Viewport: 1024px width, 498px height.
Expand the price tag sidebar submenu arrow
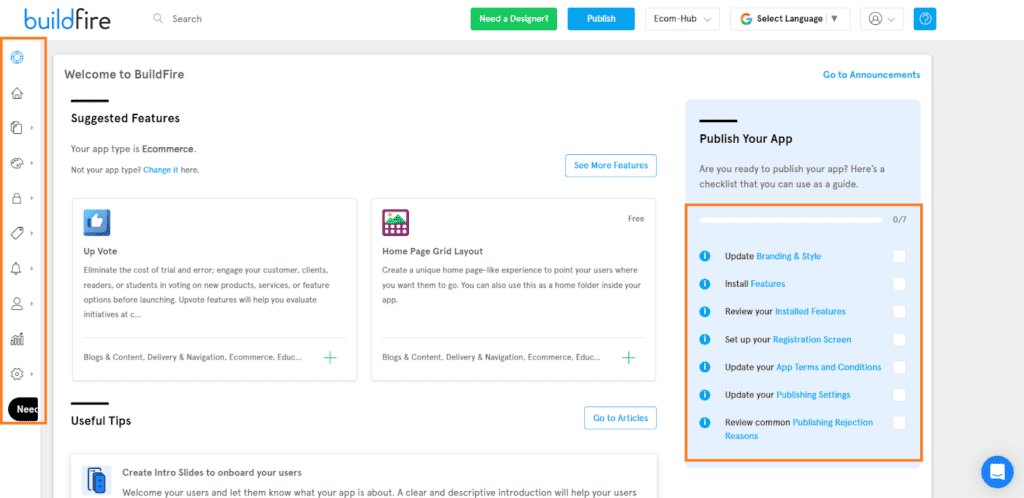click(x=32, y=233)
